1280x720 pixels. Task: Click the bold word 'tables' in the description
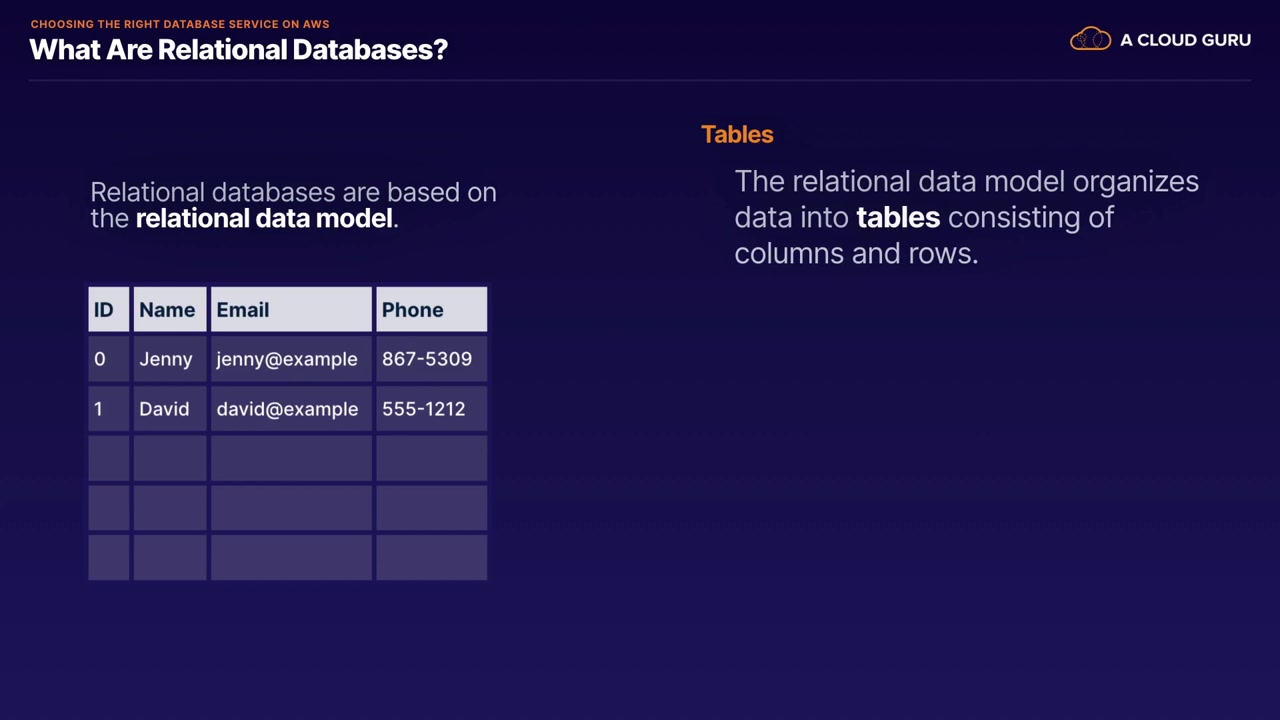tap(898, 217)
